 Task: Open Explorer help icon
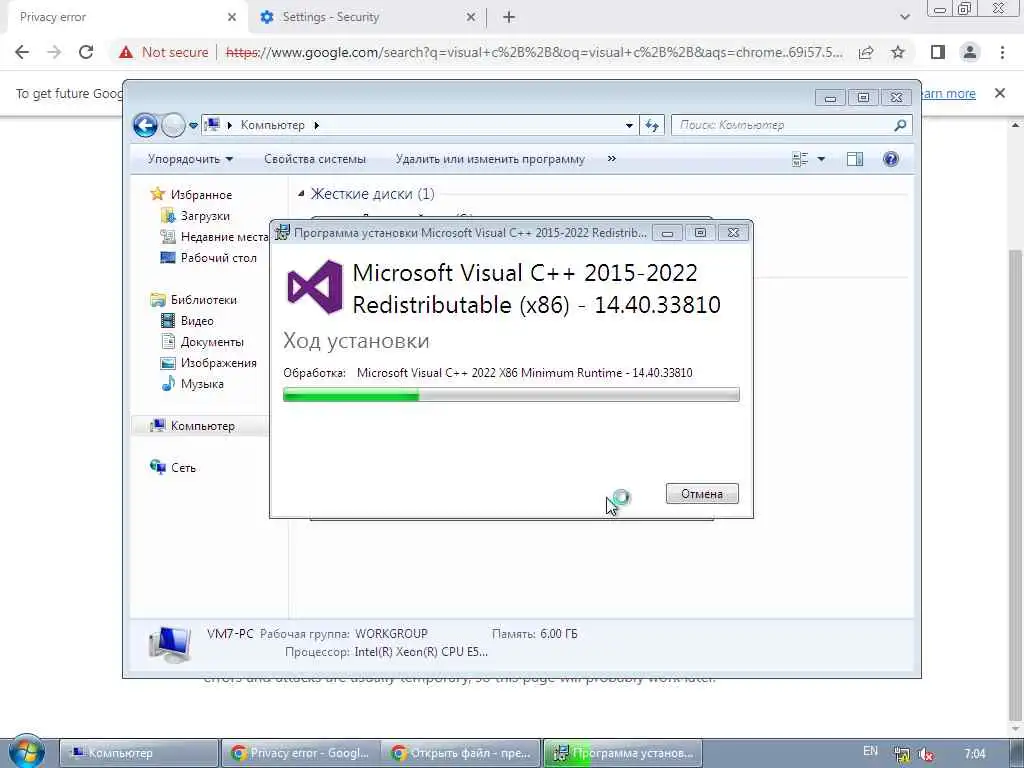coord(891,159)
